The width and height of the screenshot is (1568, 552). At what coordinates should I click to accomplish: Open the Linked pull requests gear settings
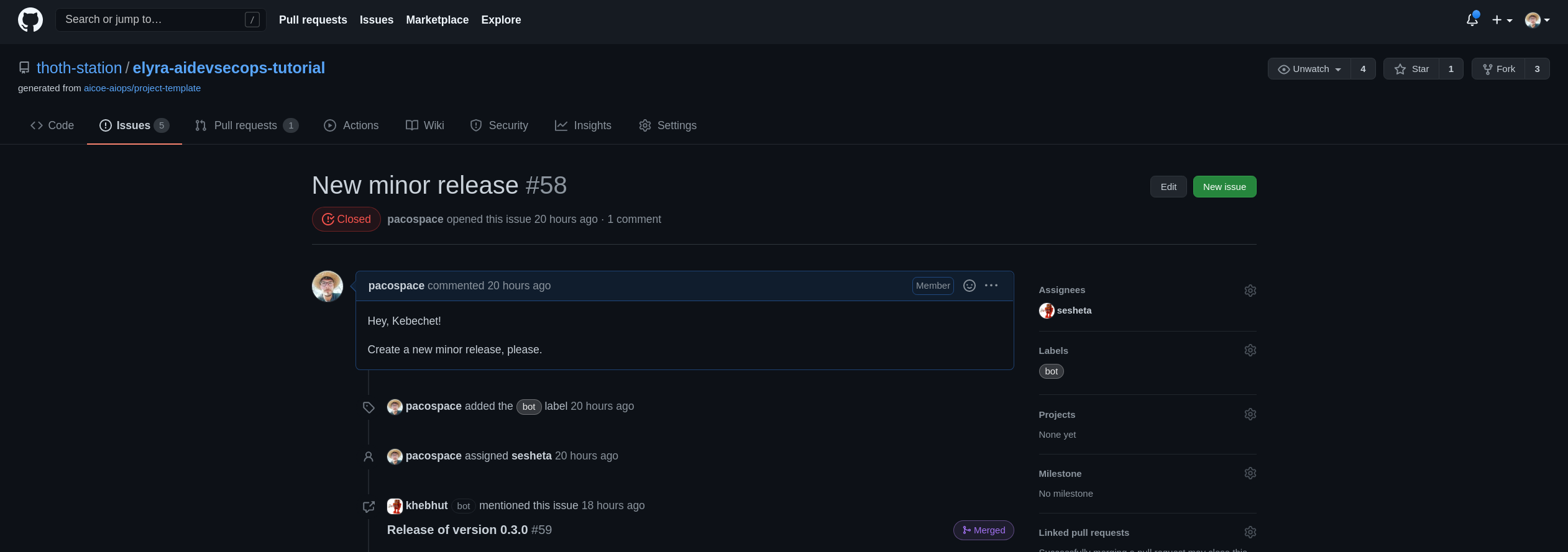tap(1250, 532)
